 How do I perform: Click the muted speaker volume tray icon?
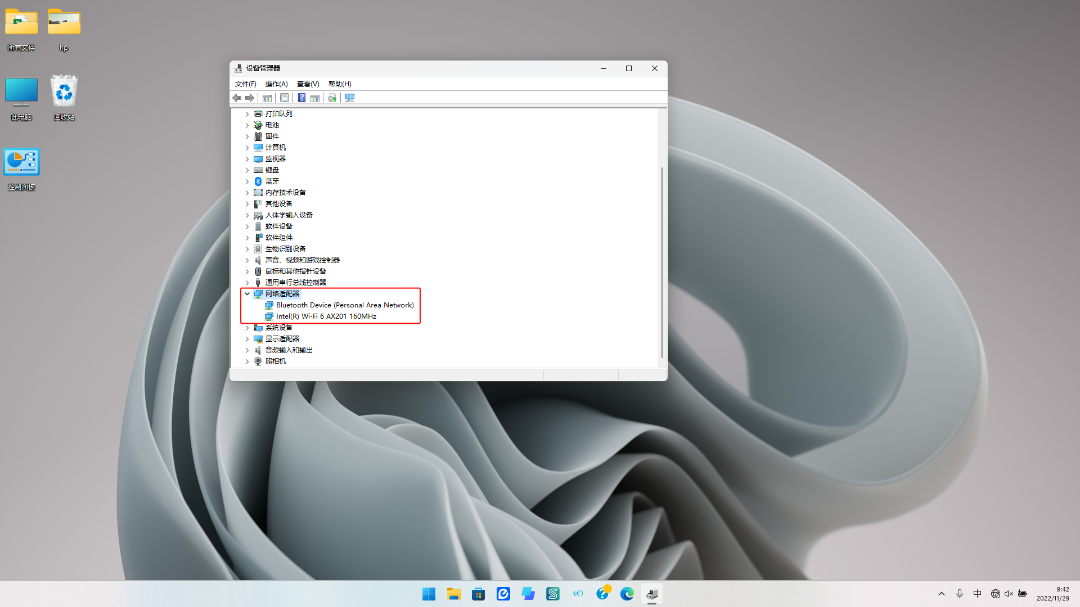(1009, 594)
